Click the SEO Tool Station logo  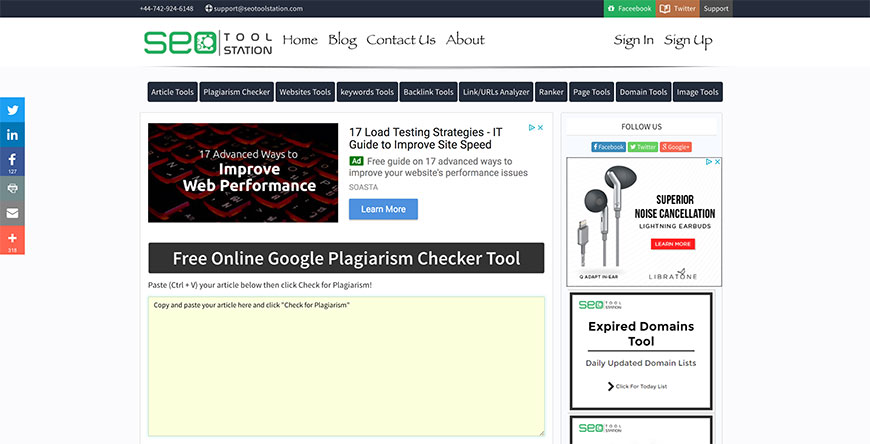207,41
